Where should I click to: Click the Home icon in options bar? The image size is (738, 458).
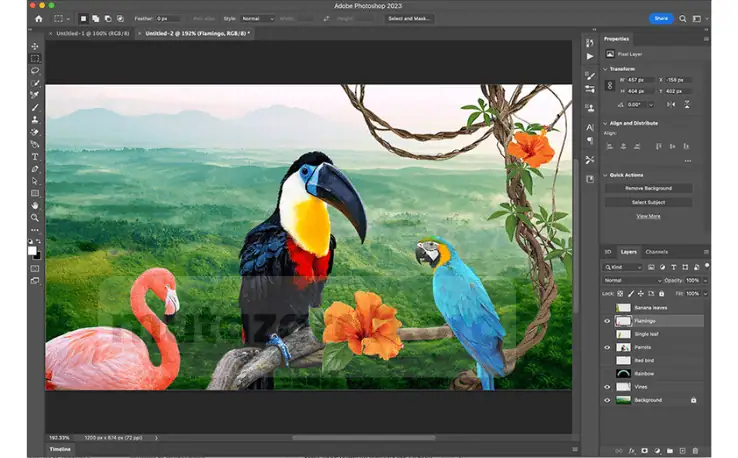click(39, 18)
